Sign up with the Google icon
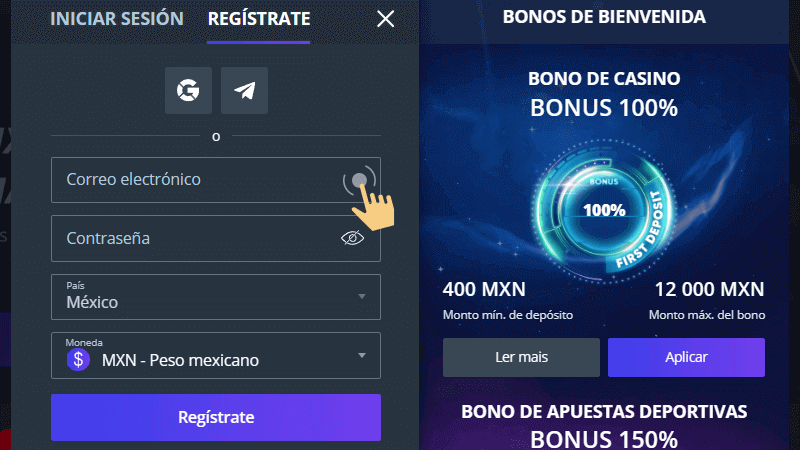800x450 pixels. (x=188, y=90)
